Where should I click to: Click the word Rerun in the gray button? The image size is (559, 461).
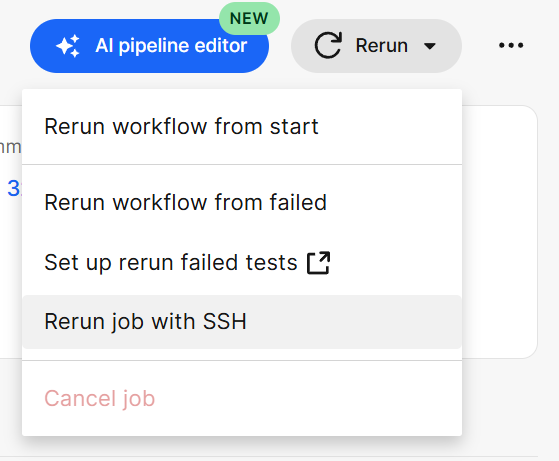tap(381, 46)
